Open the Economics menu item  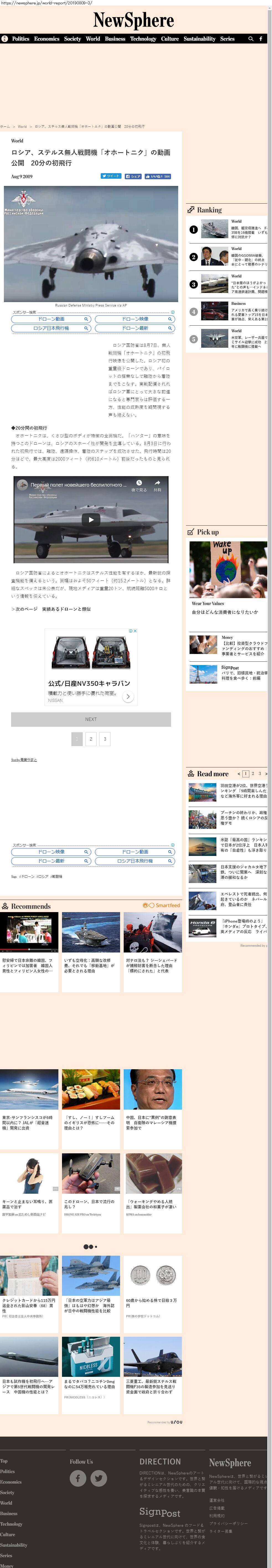click(x=47, y=39)
